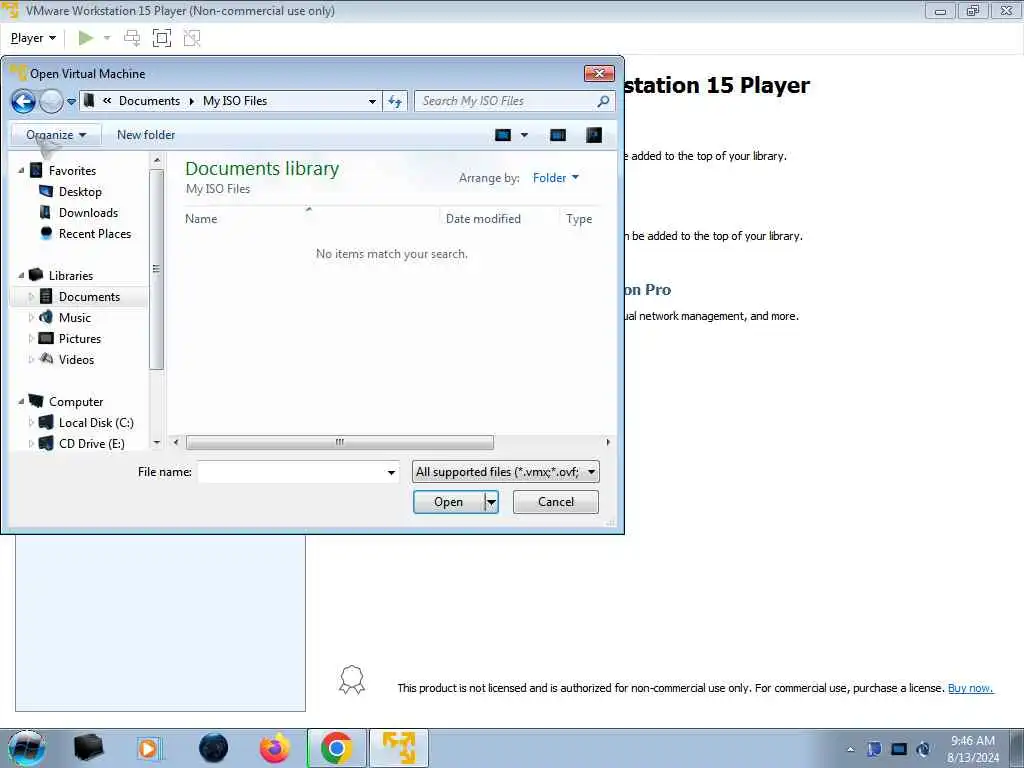Click the Enter full screen mode icon
The image size is (1024, 768).
coord(161,38)
